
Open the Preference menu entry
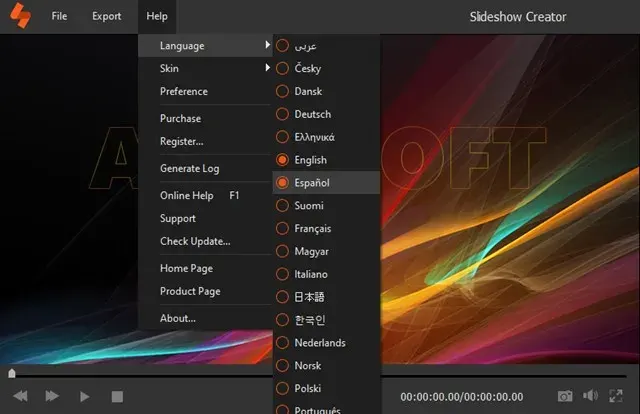tap(205, 91)
